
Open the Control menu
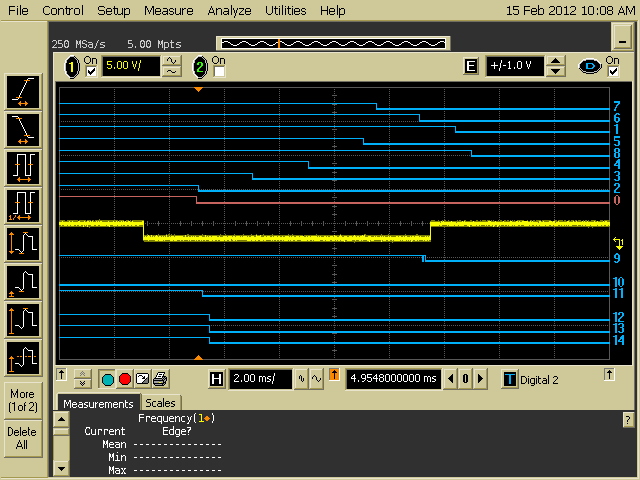(63, 10)
